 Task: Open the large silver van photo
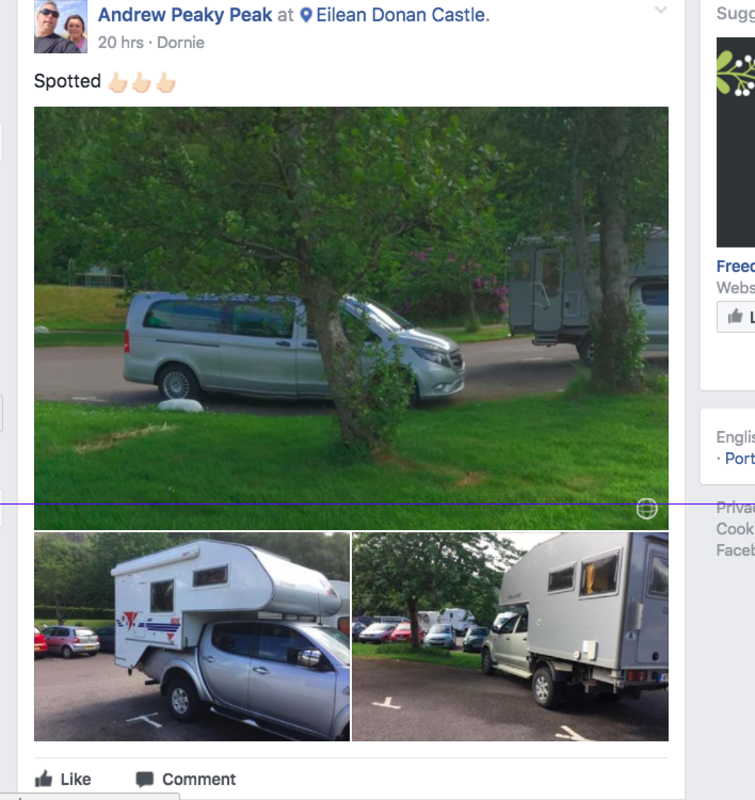click(x=351, y=318)
